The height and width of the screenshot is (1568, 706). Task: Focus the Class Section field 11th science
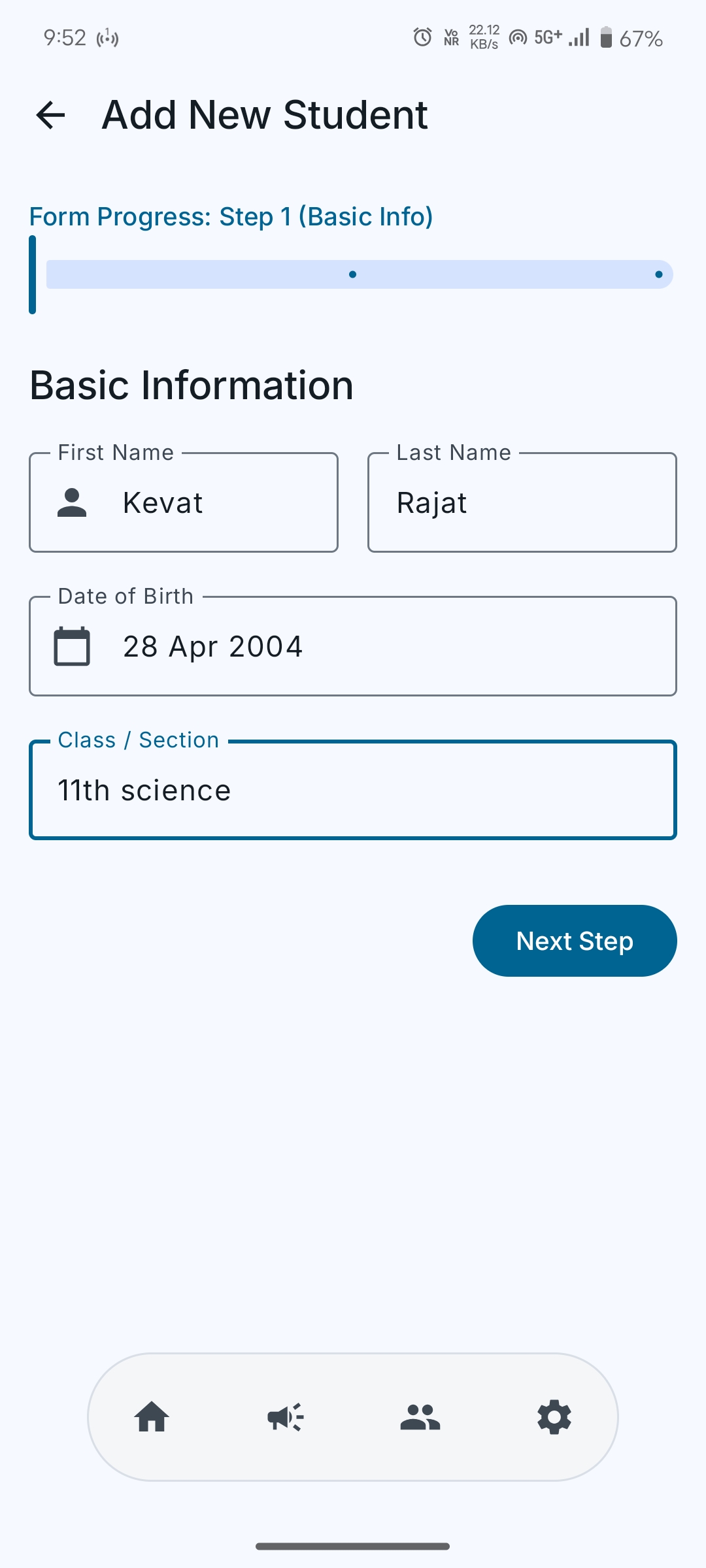click(353, 789)
